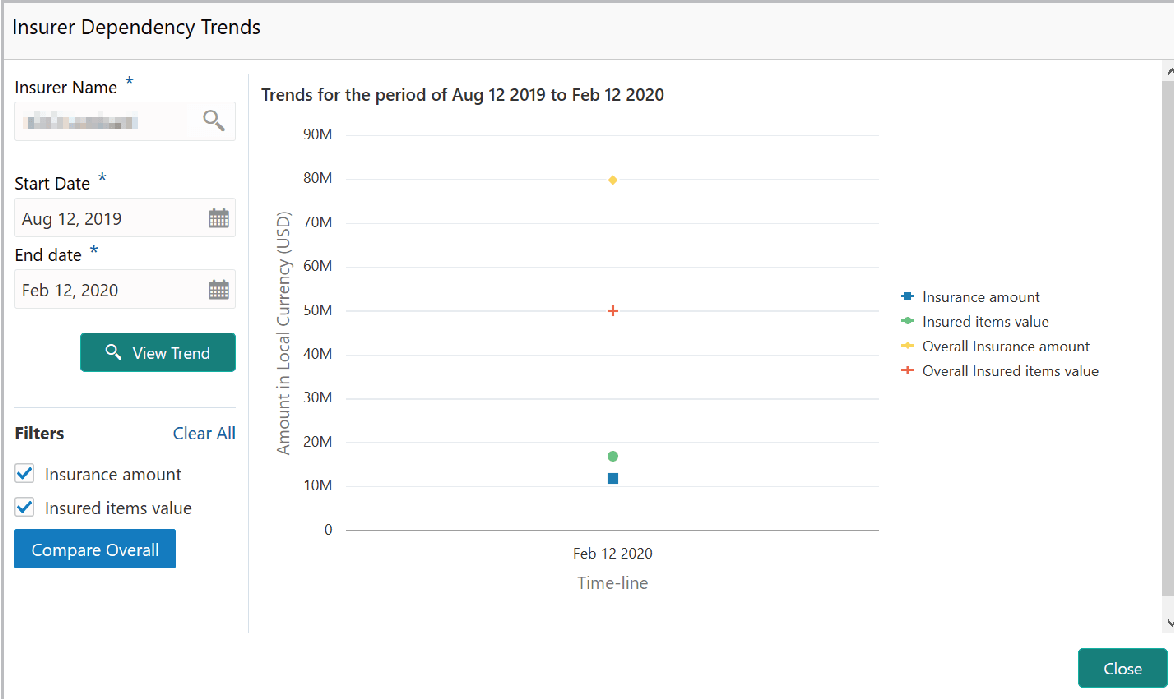Screen dimensions: 1174x699
Task: Click the Start Date field Aug 12, 2019
Action: tap(124, 218)
